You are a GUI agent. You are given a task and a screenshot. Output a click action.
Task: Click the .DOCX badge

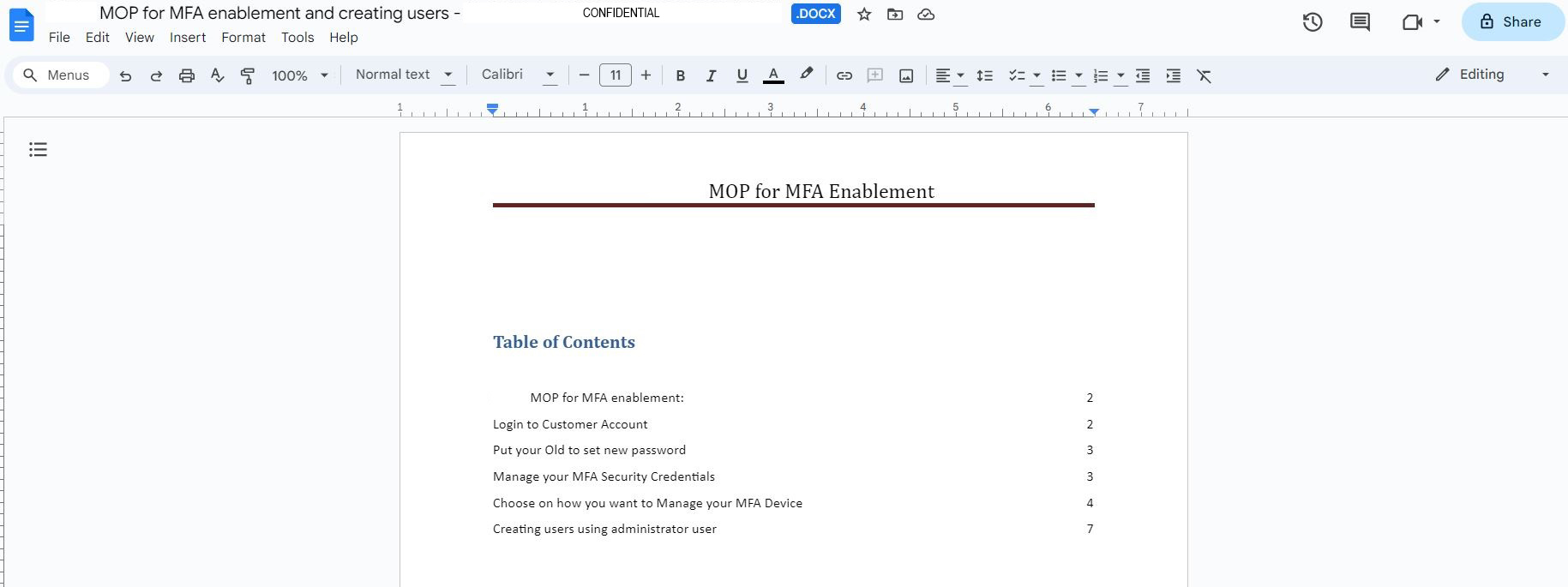[816, 15]
